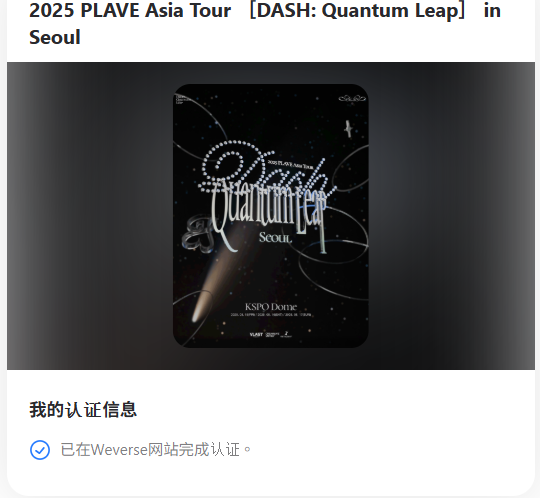Click the four-point star on the poster
Viewport: 540px width, 498px height.
(x=348, y=129)
